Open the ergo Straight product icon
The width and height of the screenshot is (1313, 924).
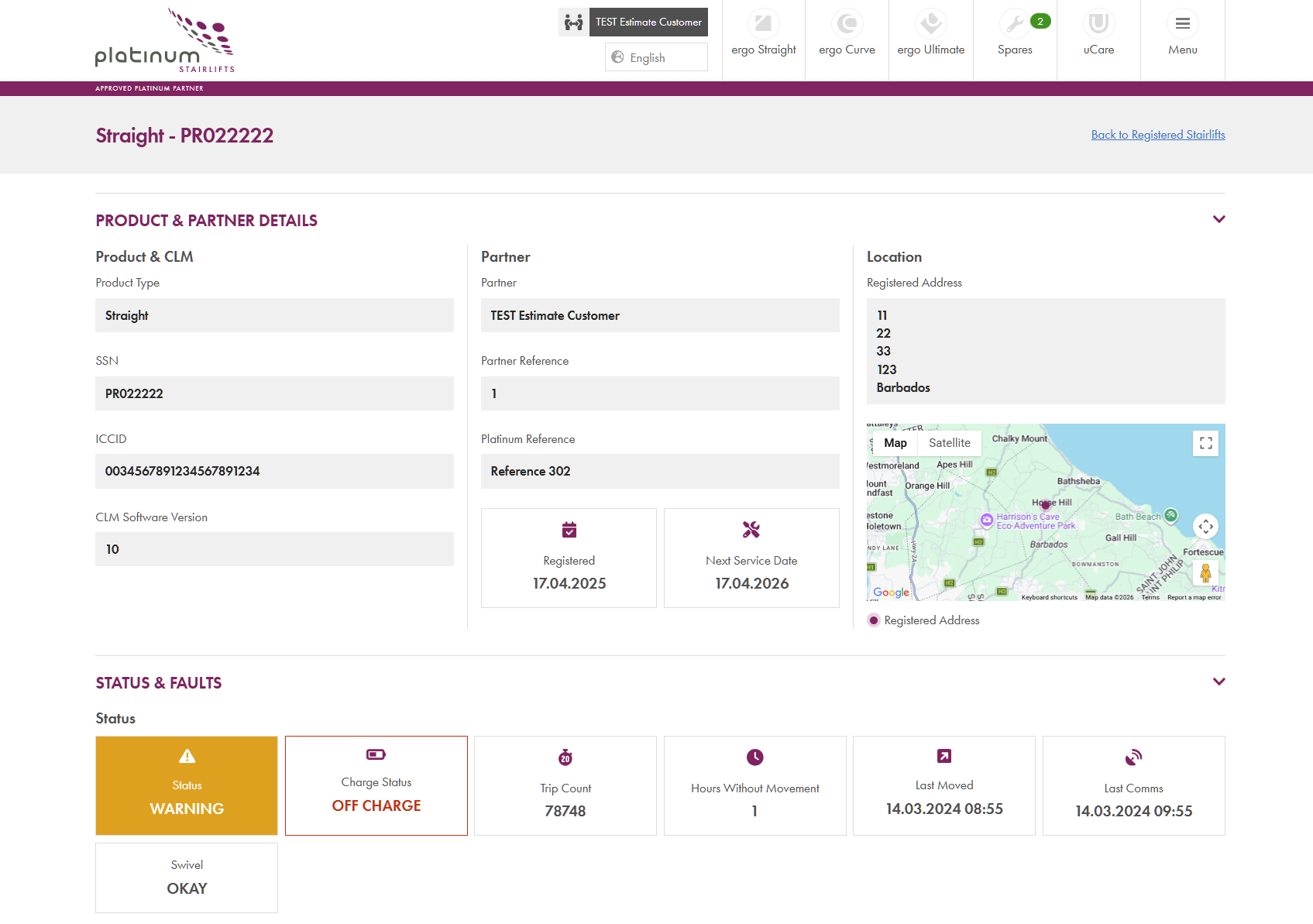point(763,24)
